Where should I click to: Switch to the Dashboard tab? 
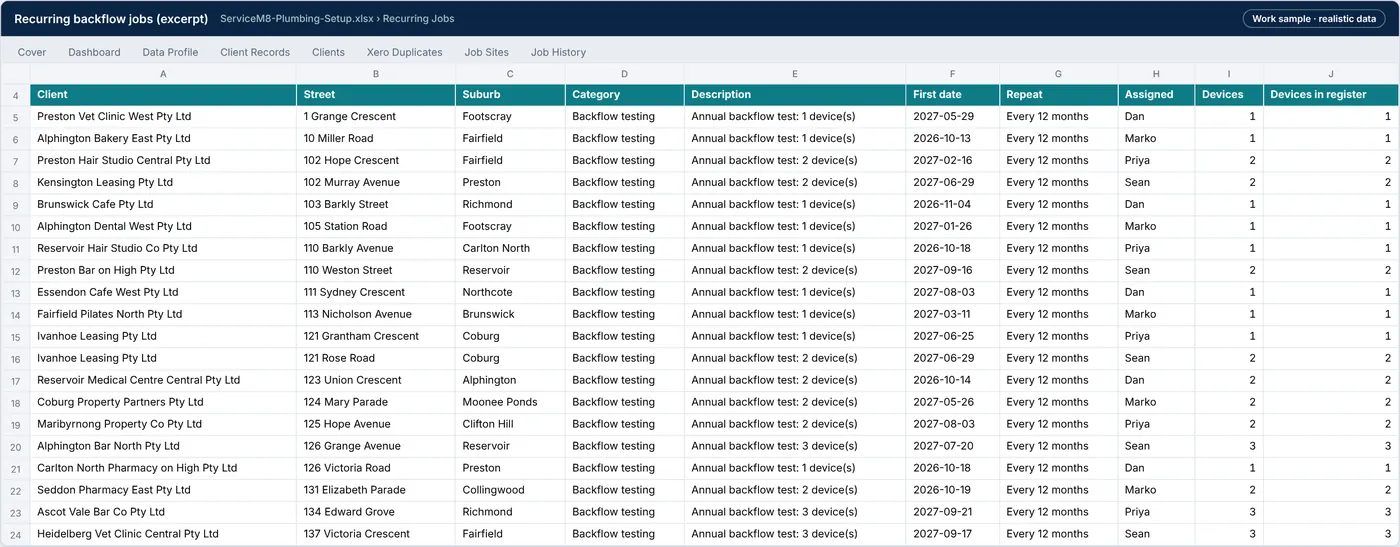[x=94, y=52]
